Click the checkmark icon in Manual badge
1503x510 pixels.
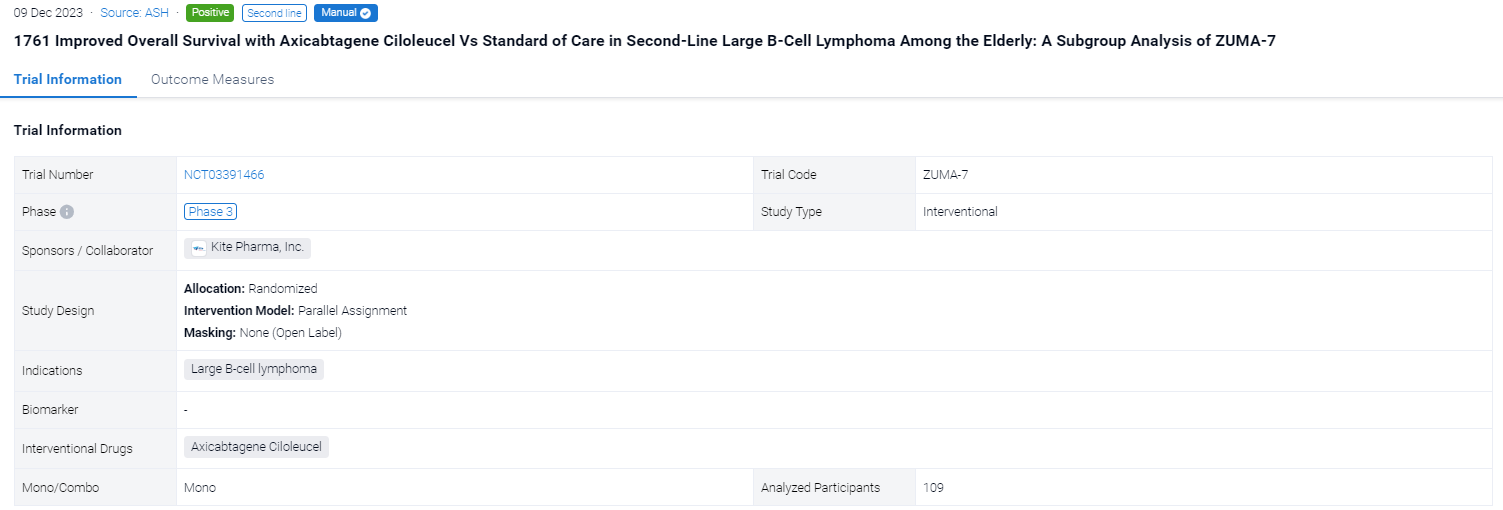coord(366,13)
